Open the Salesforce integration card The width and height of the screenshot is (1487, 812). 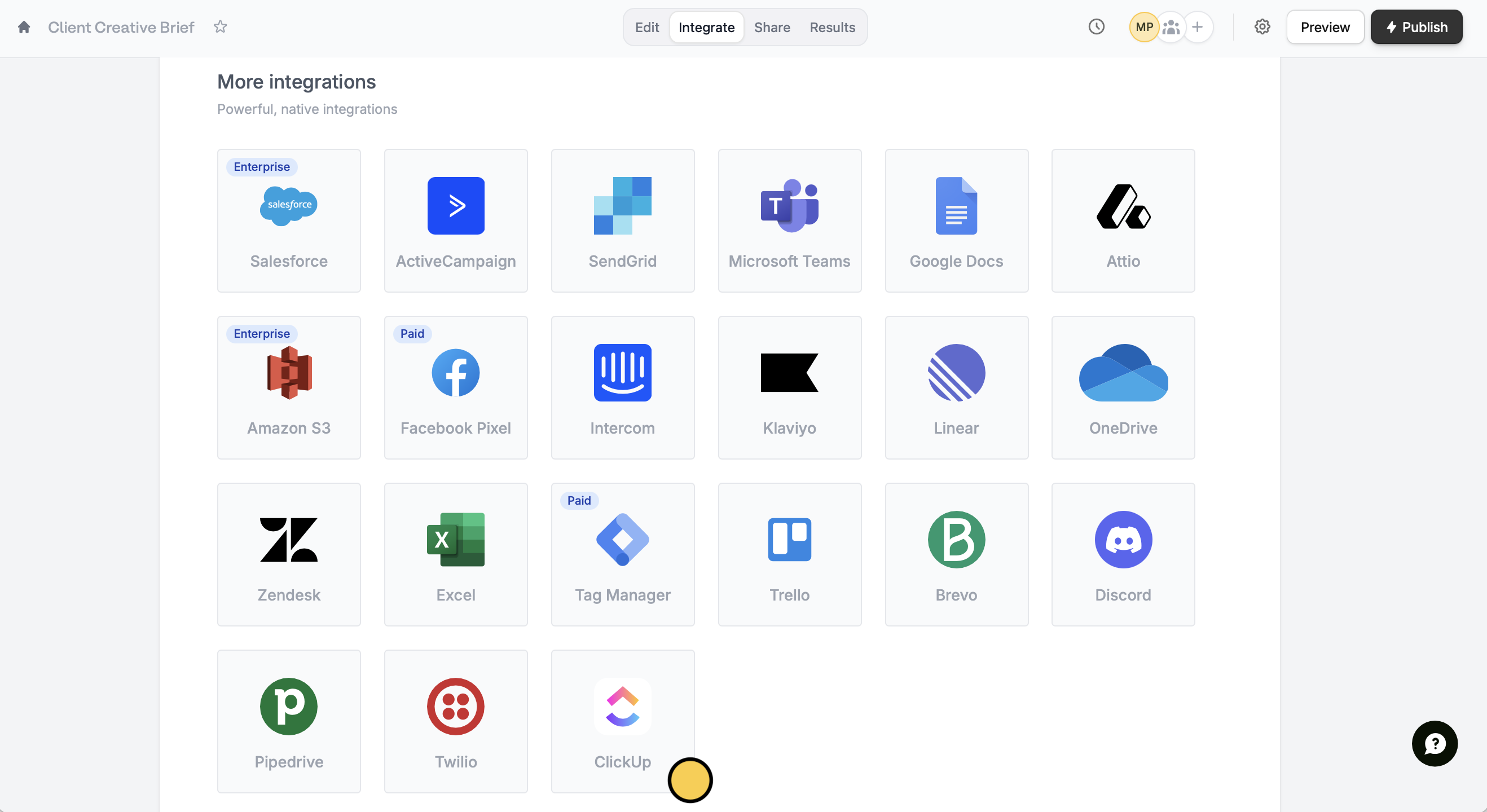coord(289,220)
